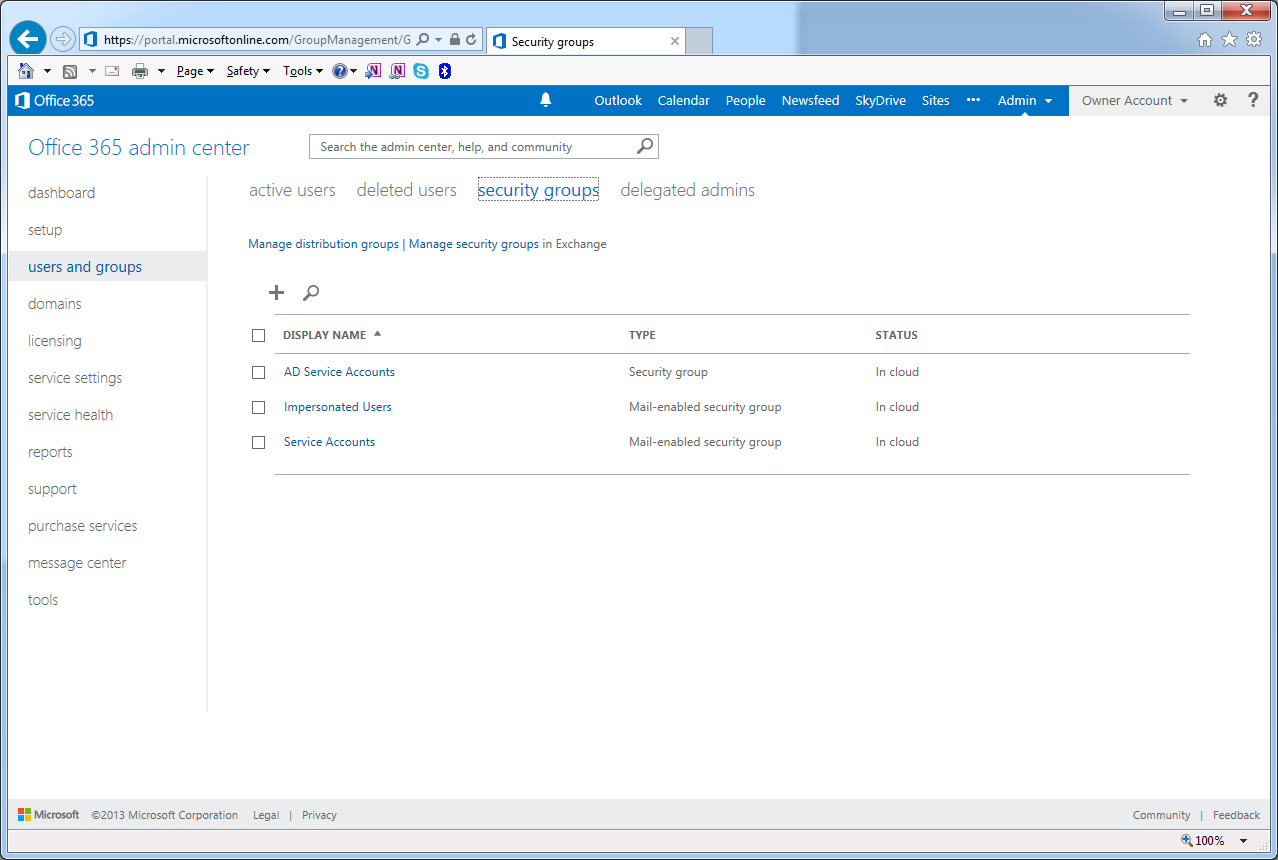The image size is (1278, 860).
Task: Open the browser zoom level dropdown
Action: (x=1243, y=841)
